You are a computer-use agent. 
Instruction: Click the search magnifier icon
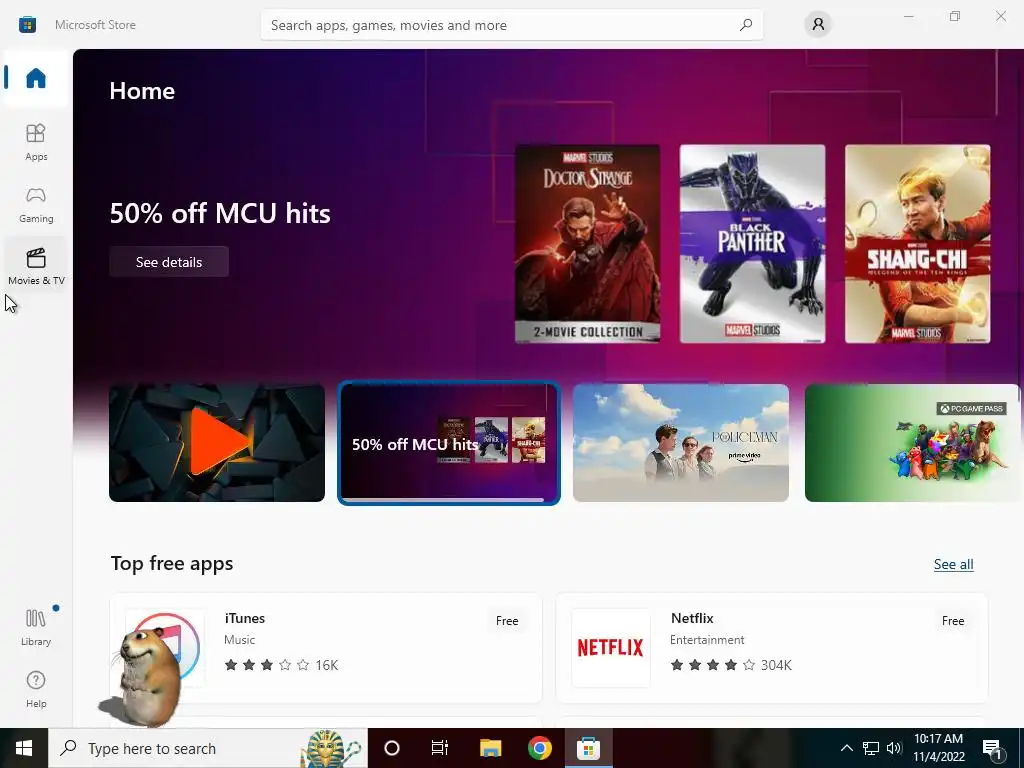click(745, 25)
